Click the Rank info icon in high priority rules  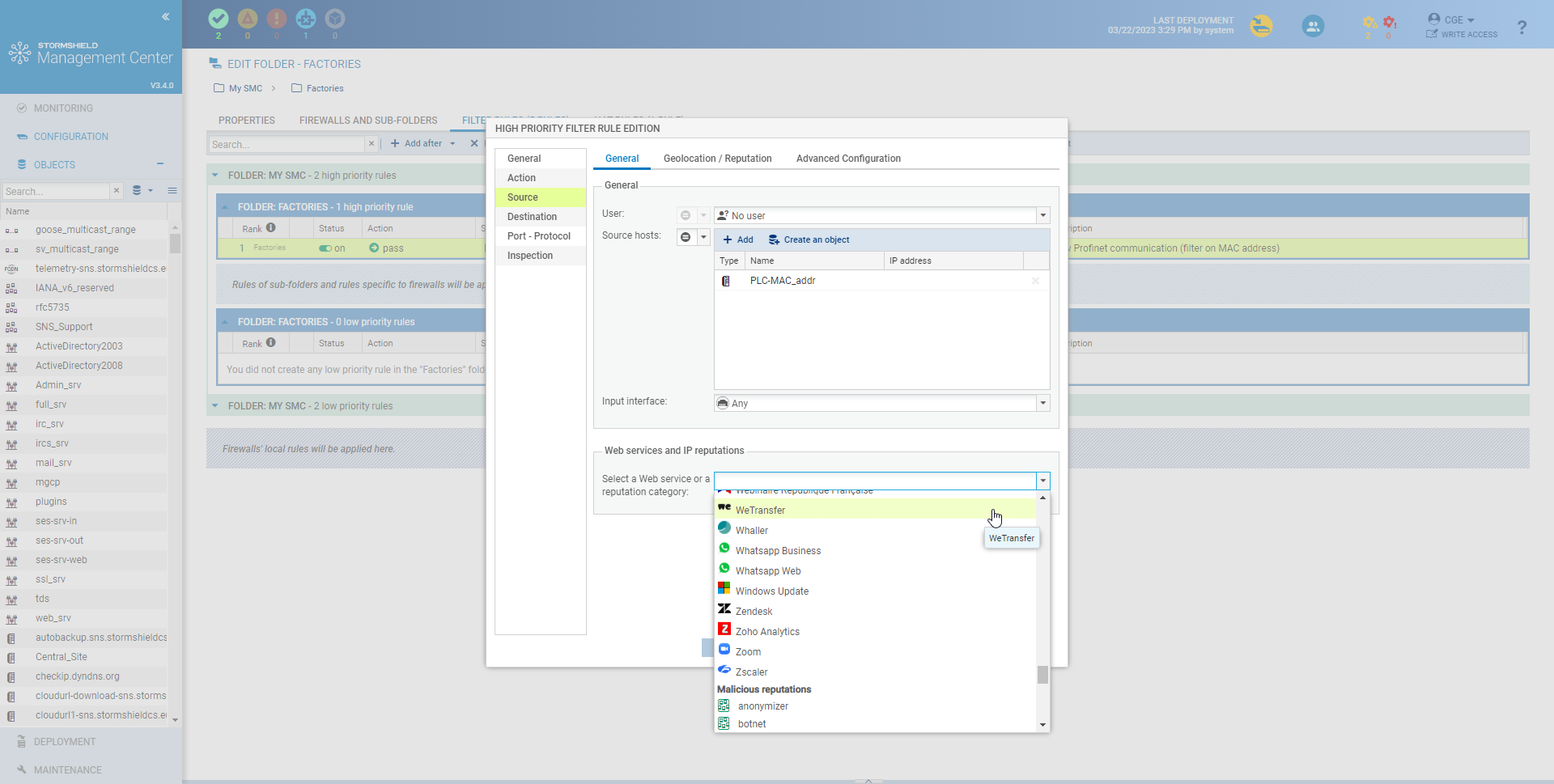click(x=271, y=228)
